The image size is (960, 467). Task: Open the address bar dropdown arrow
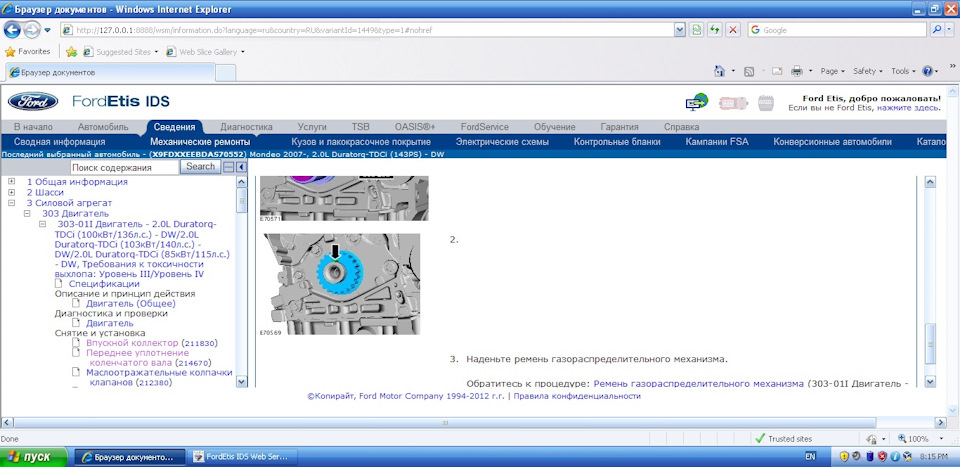tap(679, 29)
